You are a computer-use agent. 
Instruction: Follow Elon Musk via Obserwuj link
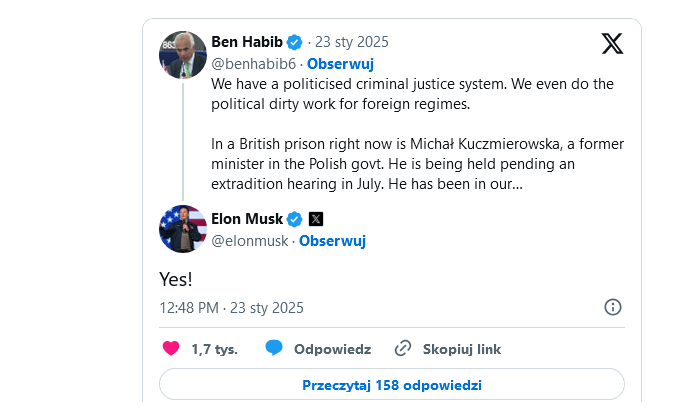point(332,241)
